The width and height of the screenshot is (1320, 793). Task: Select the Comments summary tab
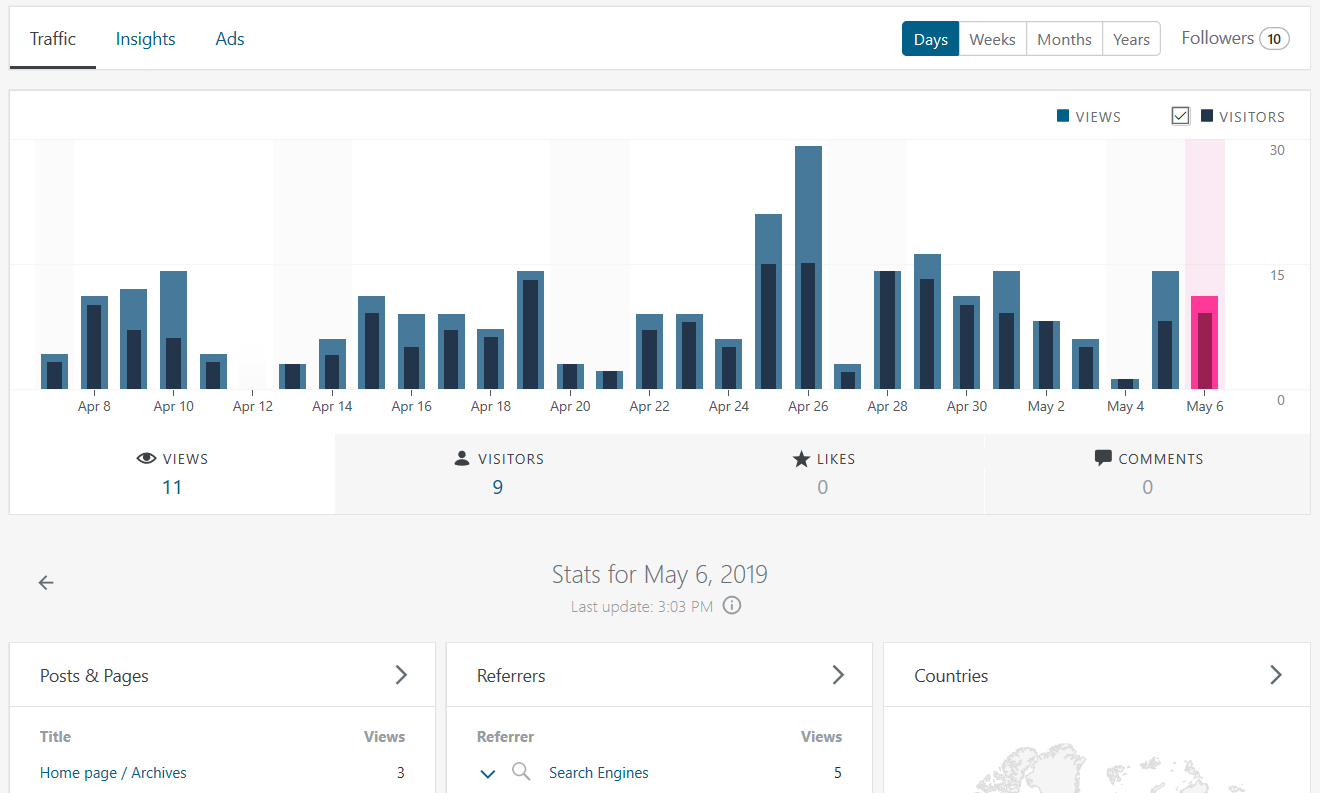point(1147,474)
